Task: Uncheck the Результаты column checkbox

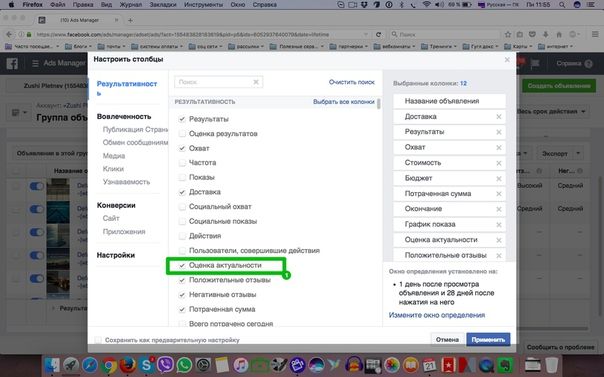Action: [182, 119]
